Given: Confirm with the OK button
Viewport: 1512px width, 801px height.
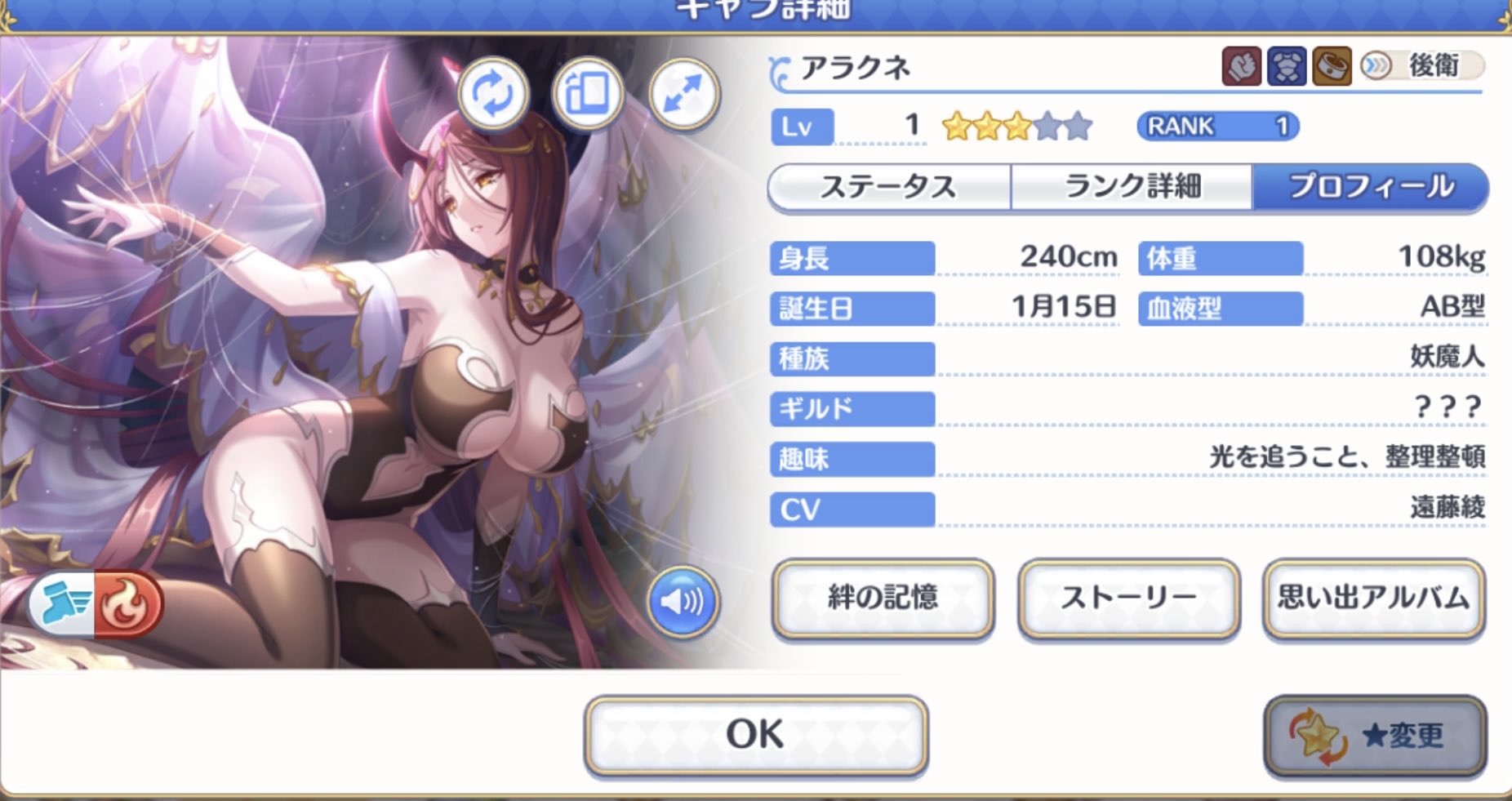Looking at the screenshot, I should 756,734.
